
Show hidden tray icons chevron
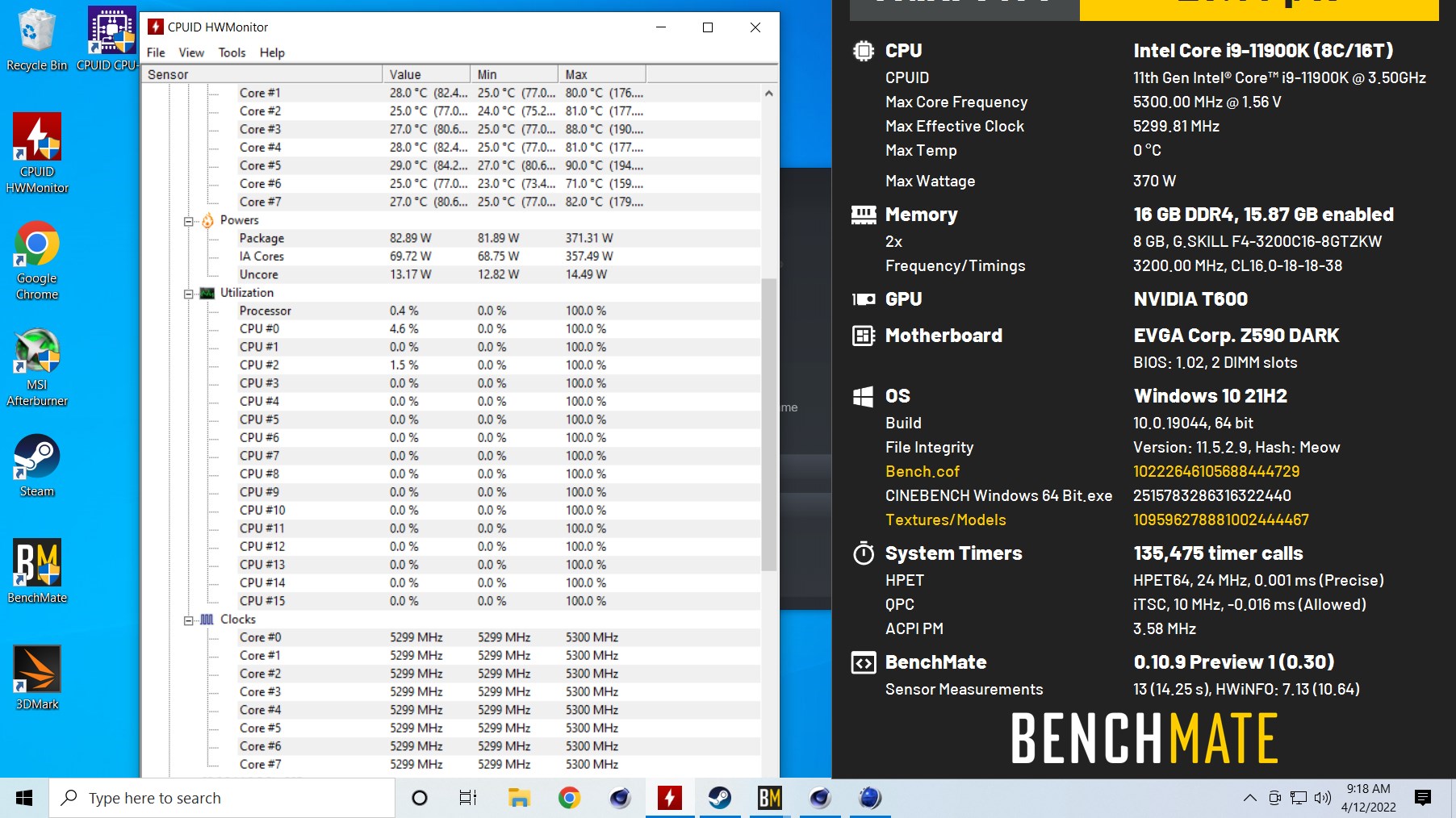[1249, 798]
